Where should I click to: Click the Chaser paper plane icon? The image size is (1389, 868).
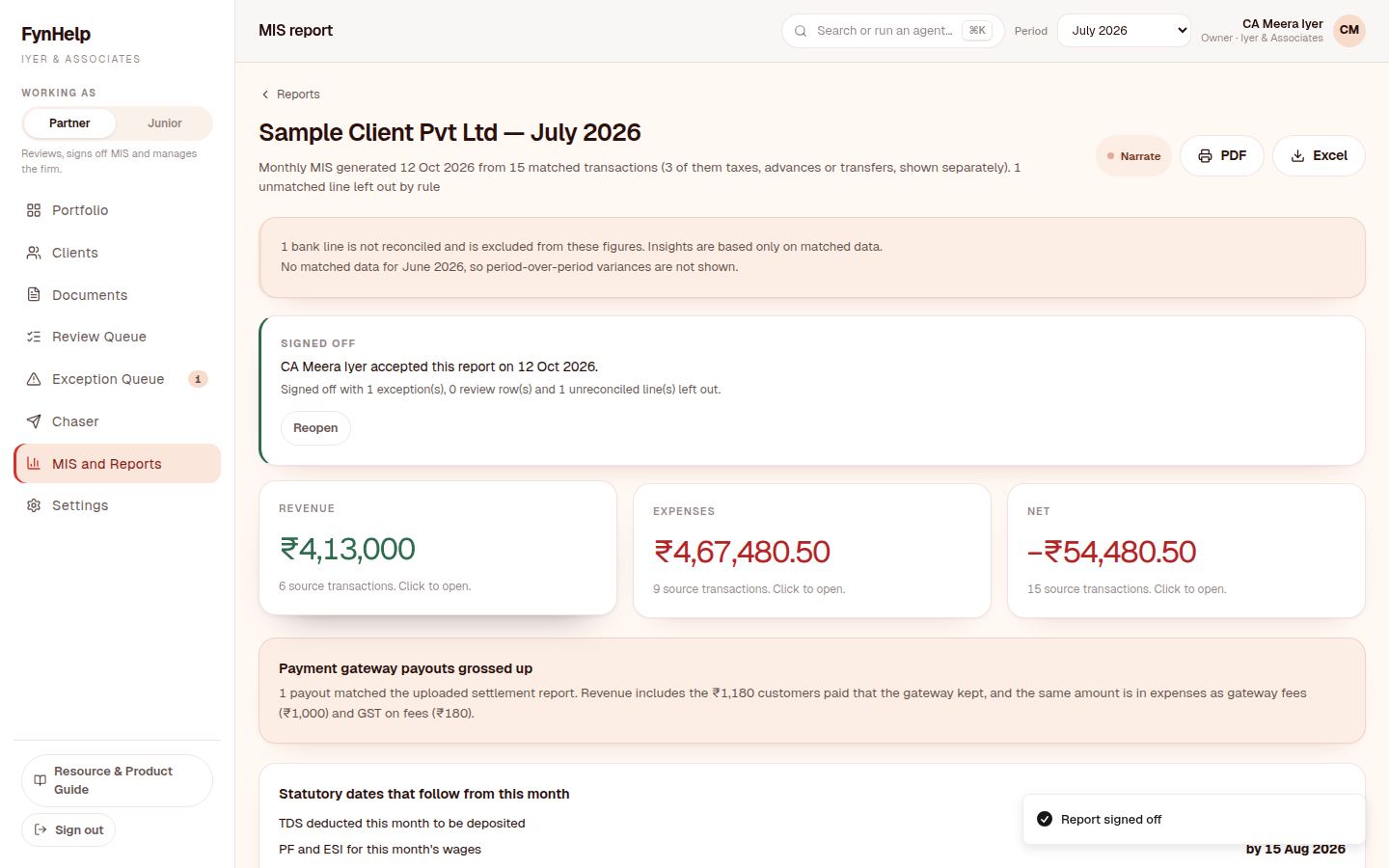(x=34, y=421)
